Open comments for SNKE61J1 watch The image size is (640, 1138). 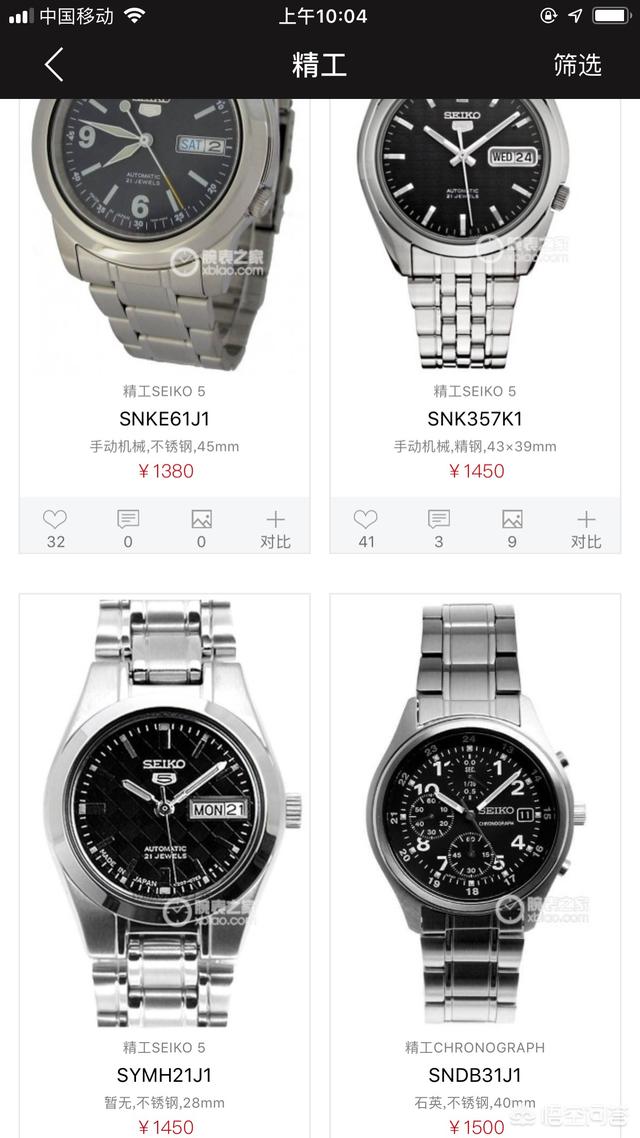(128, 519)
